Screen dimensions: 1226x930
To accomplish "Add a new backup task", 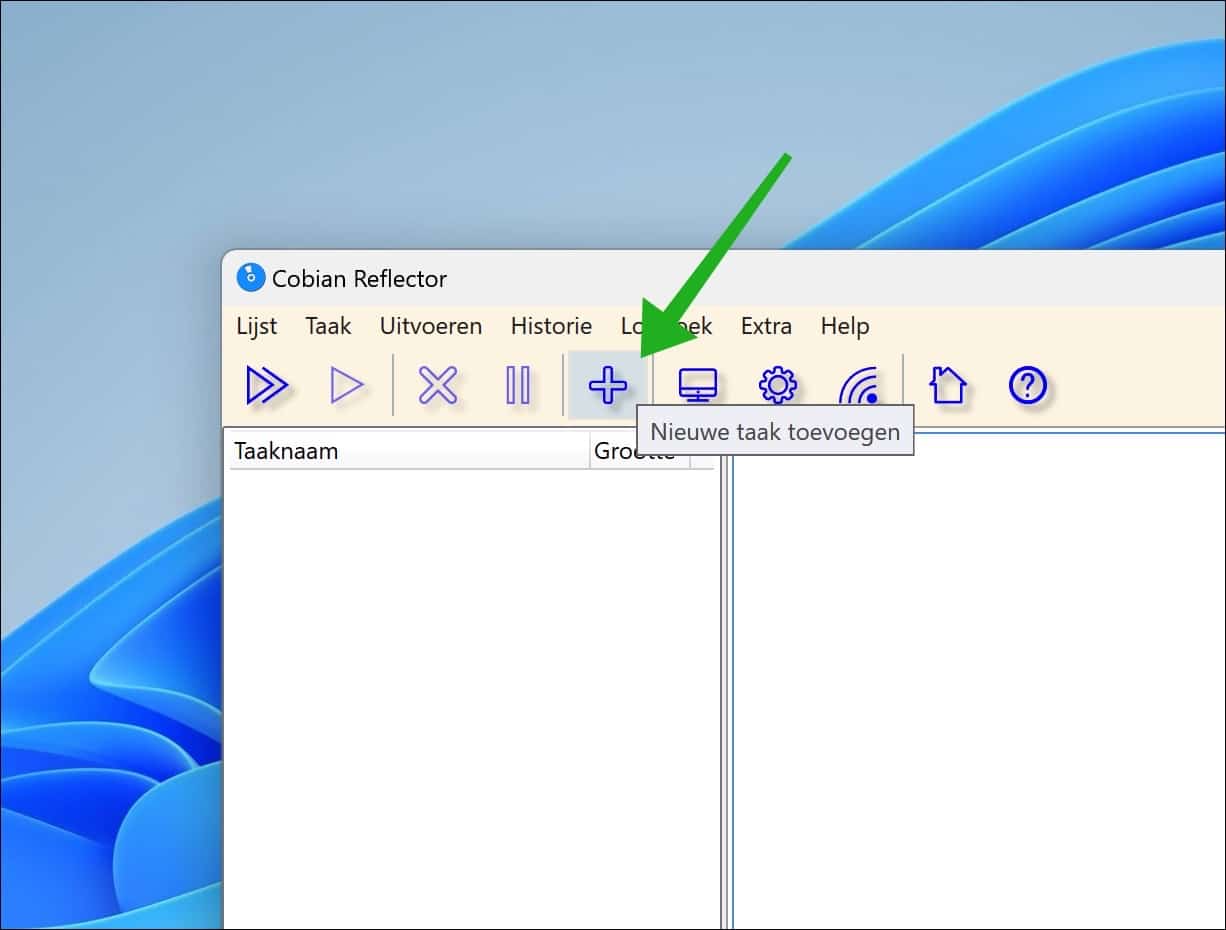I will click(608, 384).
